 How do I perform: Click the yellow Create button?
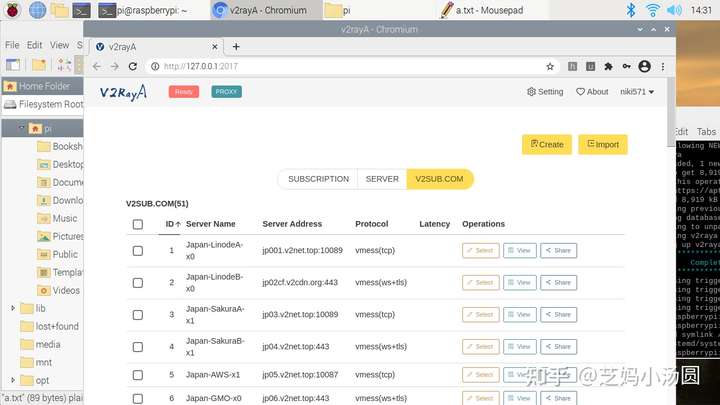[547, 145]
